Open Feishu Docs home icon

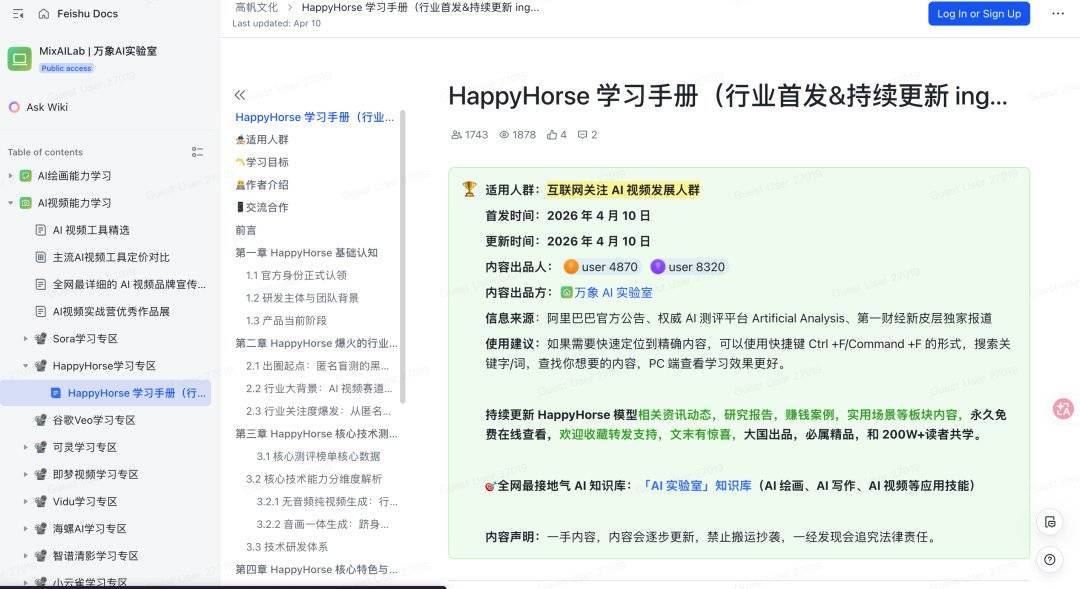pos(43,14)
